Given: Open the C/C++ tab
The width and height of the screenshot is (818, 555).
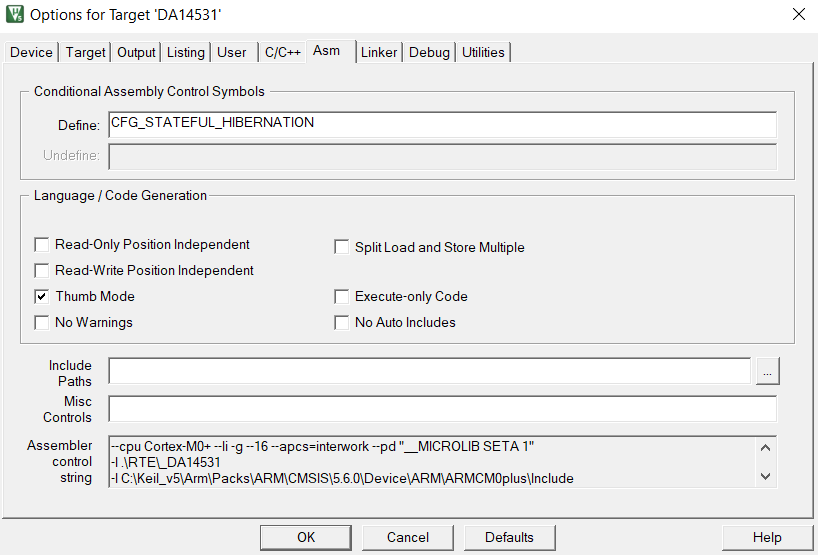Looking at the screenshot, I should point(282,52).
